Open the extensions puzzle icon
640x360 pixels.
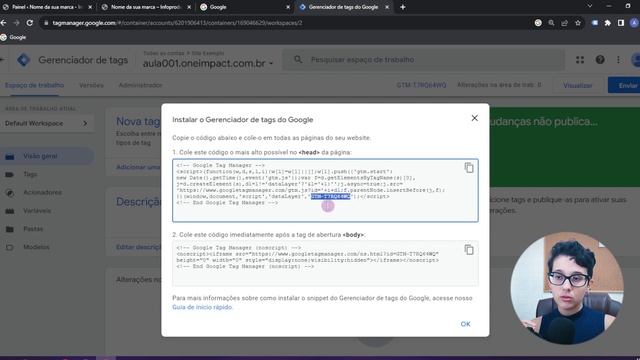(x=608, y=23)
